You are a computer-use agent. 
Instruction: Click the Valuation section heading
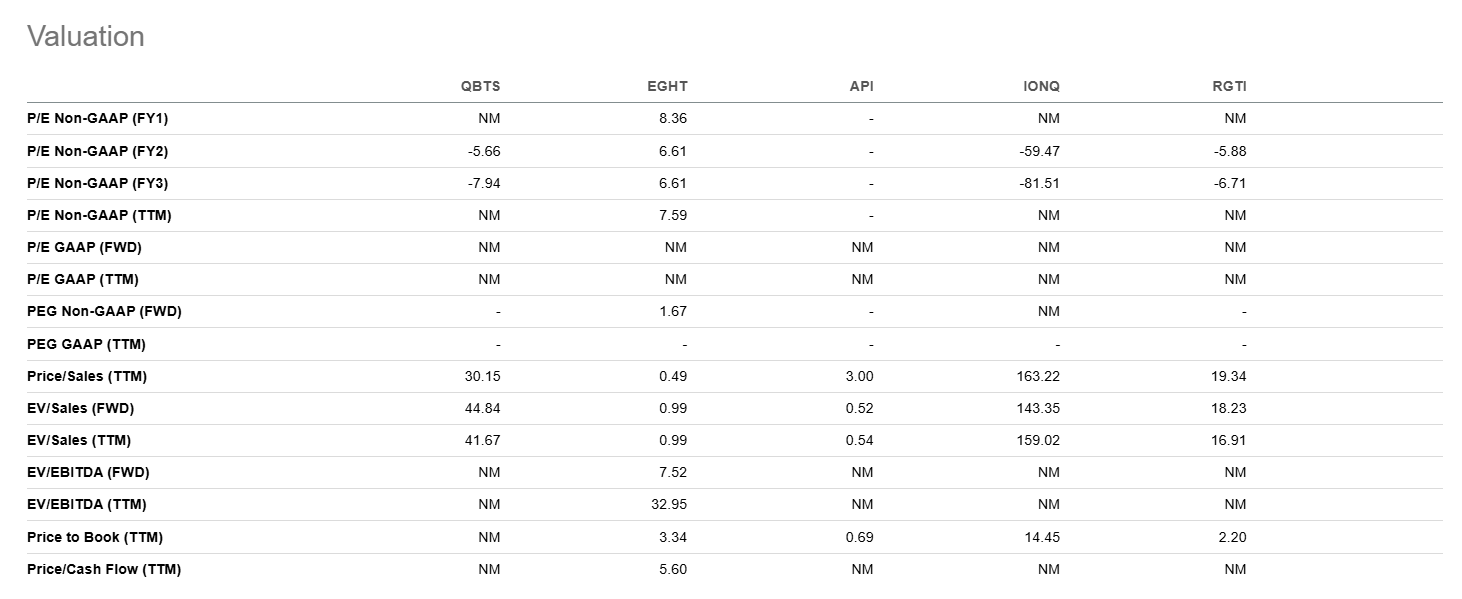(86, 36)
